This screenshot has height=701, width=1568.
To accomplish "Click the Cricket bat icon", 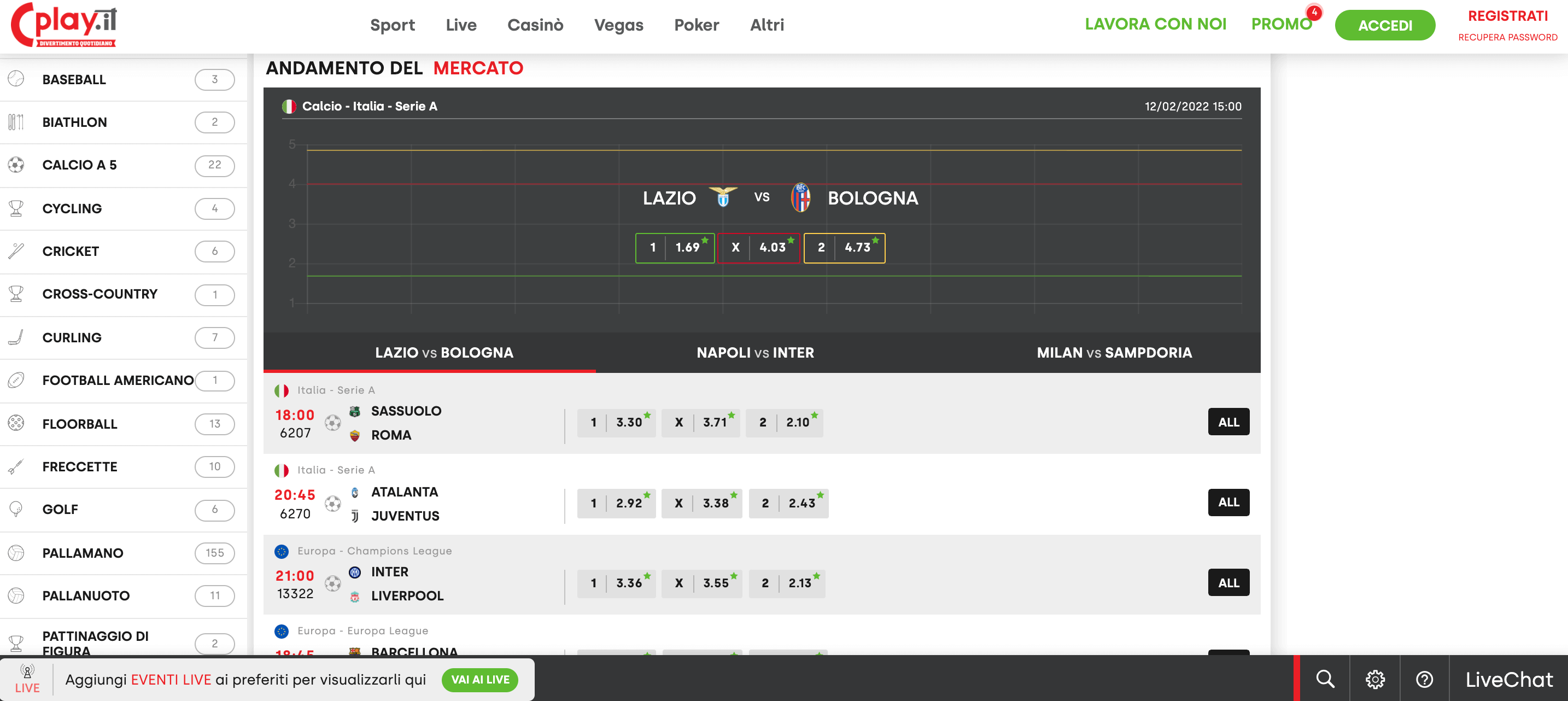I will pos(16,251).
